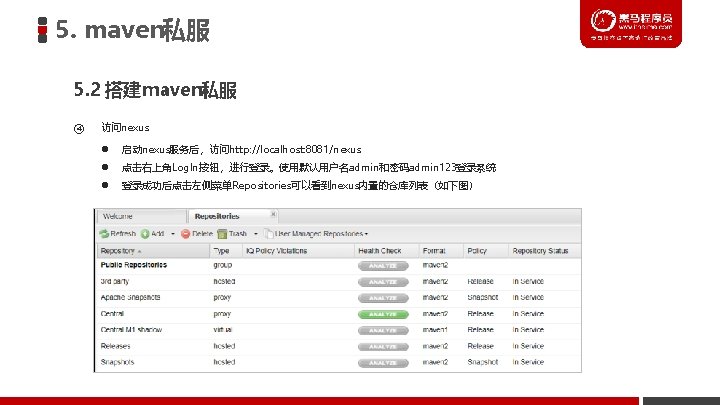Close the Repositories tab
The height and width of the screenshot is (405, 720).
click(x=273, y=214)
